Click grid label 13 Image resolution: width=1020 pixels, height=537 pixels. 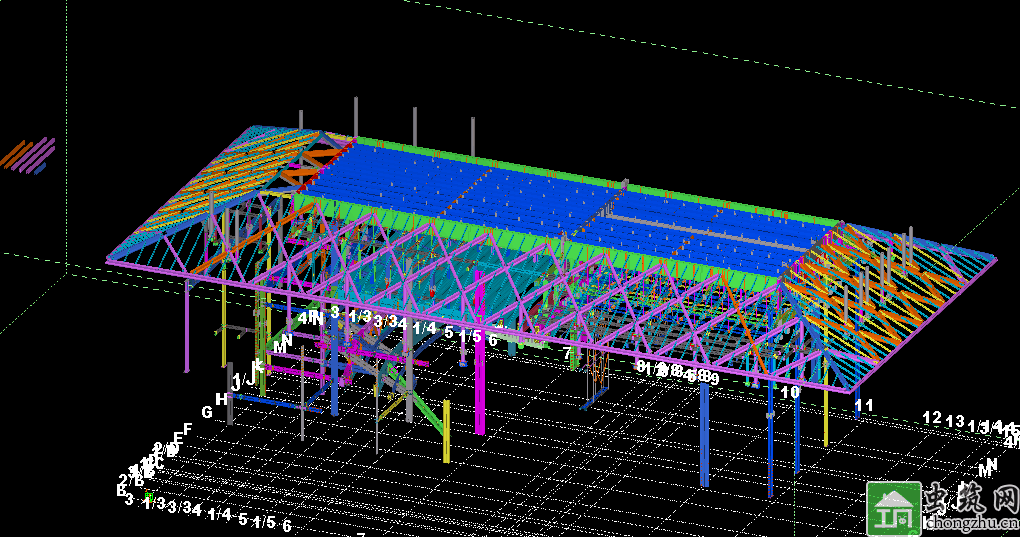(x=955, y=422)
